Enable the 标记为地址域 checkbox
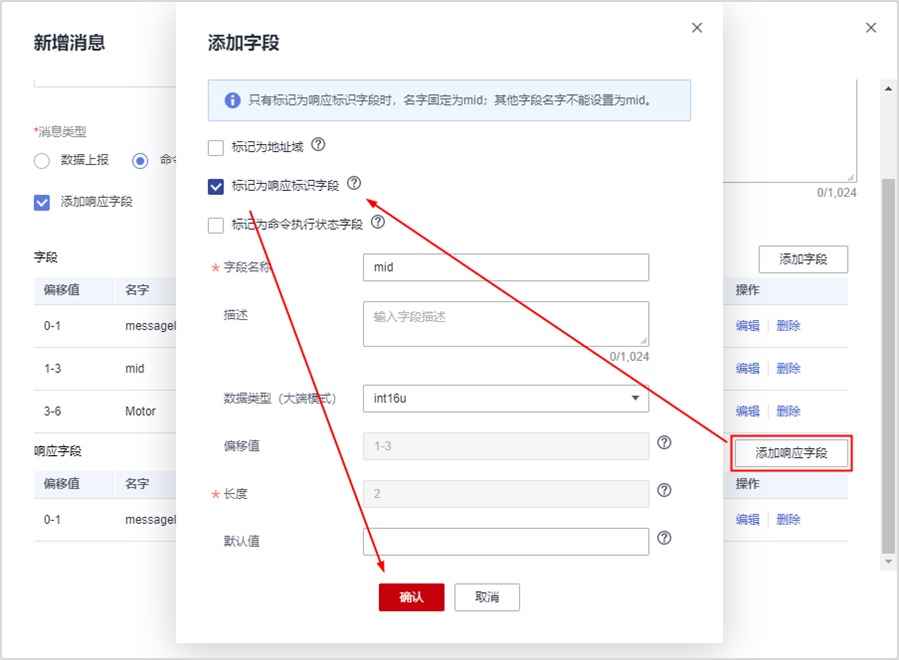 click(x=216, y=148)
